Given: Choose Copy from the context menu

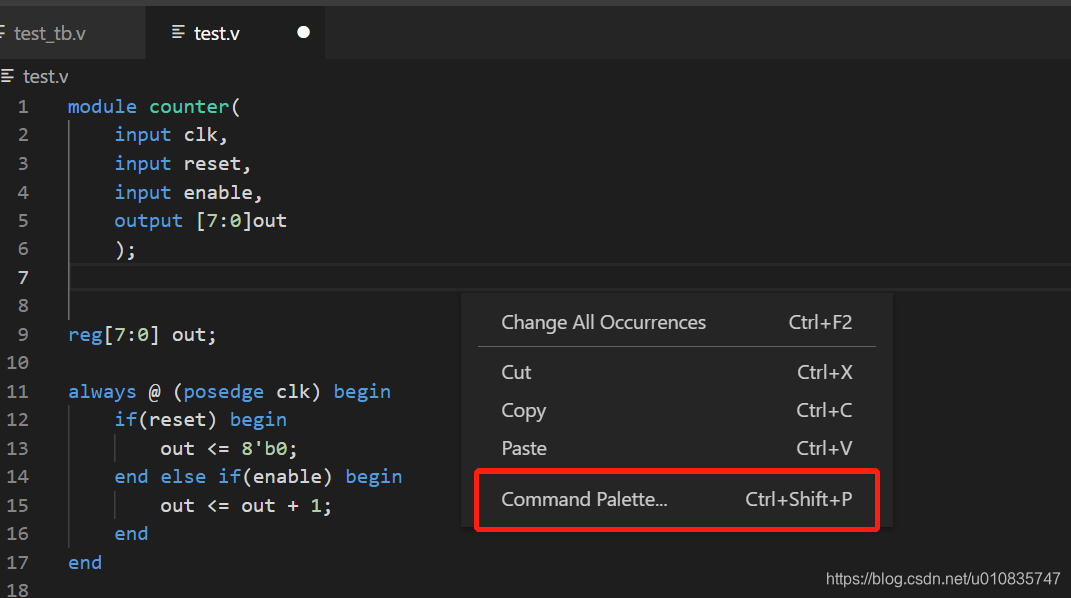Looking at the screenshot, I should pos(523,410).
